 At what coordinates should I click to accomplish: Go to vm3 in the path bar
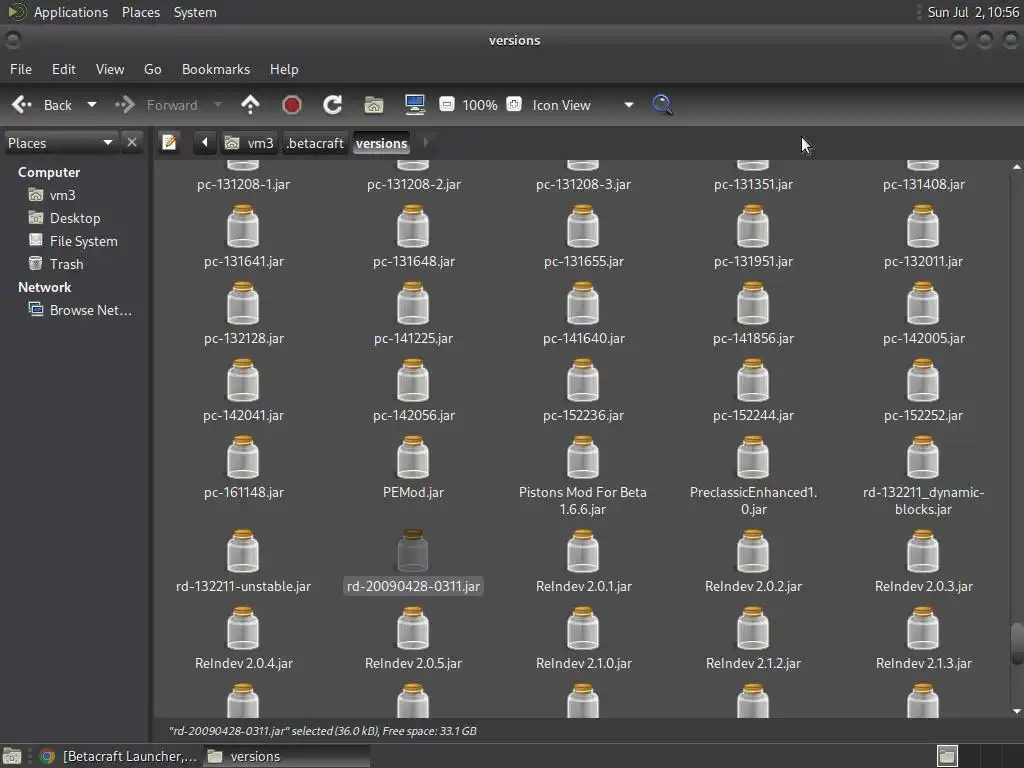pos(249,143)
